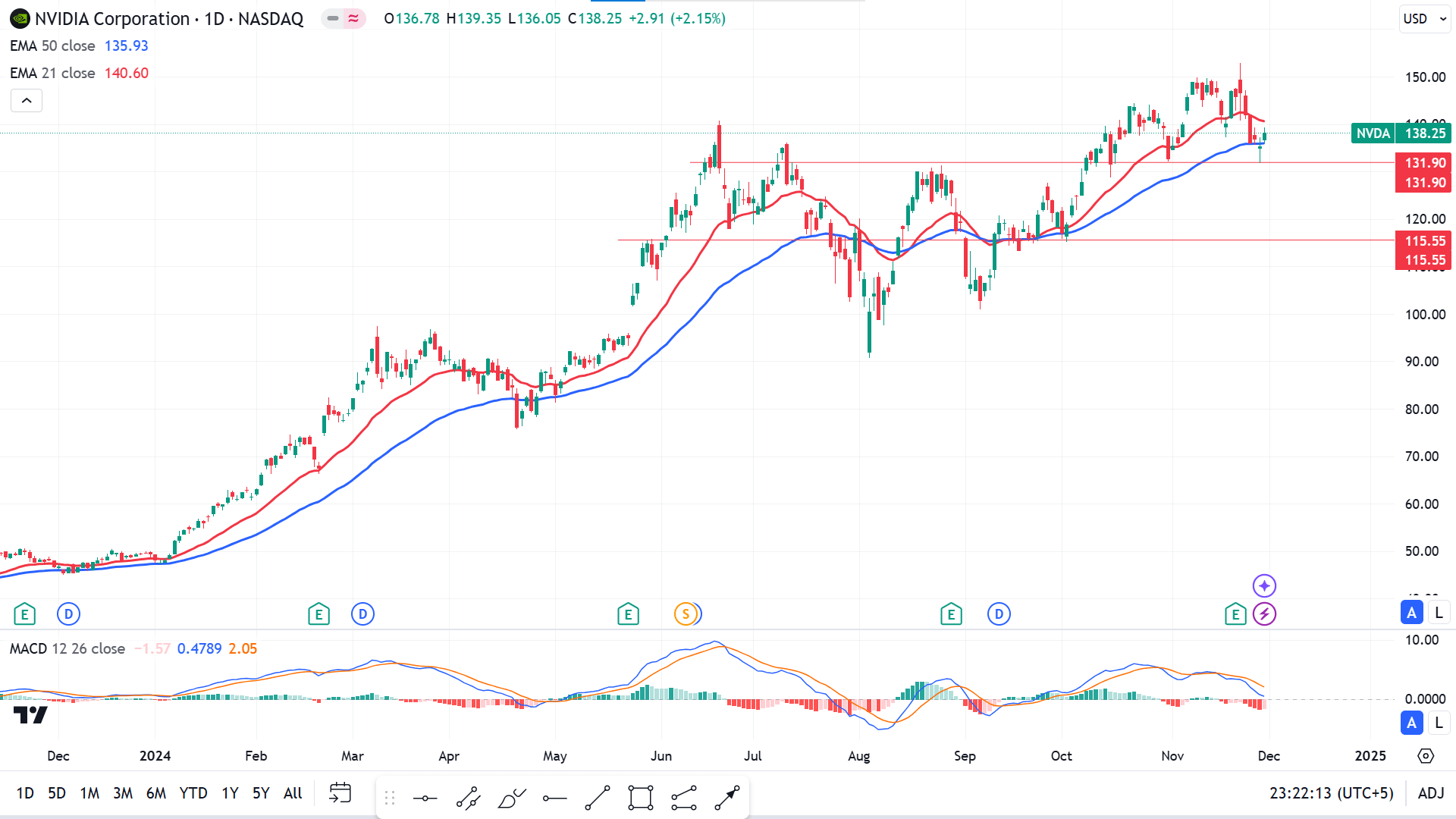Click EMA 21 value 140.60
This screenshot has width=1456, height=819.
click(126, 73)
